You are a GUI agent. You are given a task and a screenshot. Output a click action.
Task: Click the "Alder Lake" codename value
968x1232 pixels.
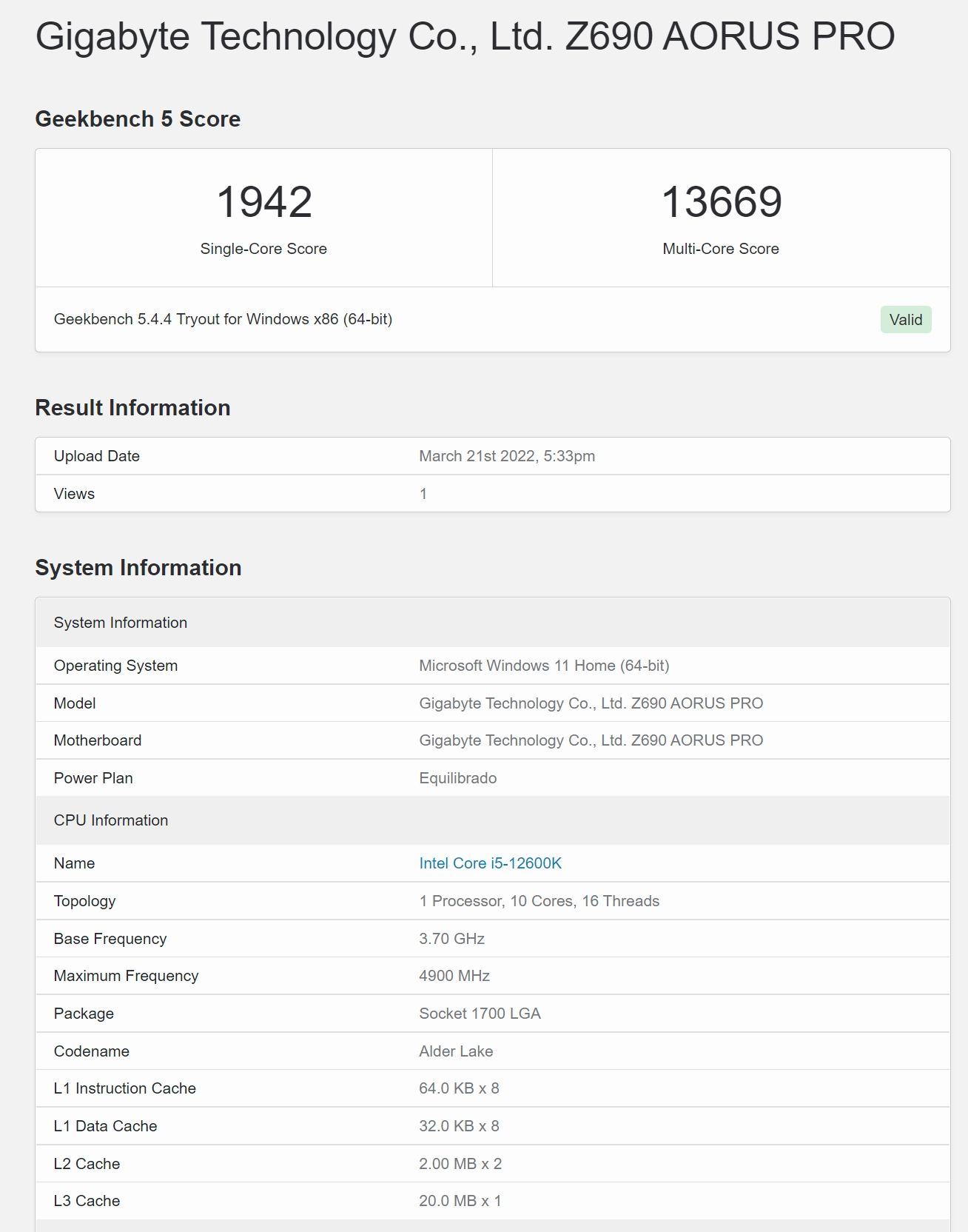pyautogui.click(x=456, y=1051)
